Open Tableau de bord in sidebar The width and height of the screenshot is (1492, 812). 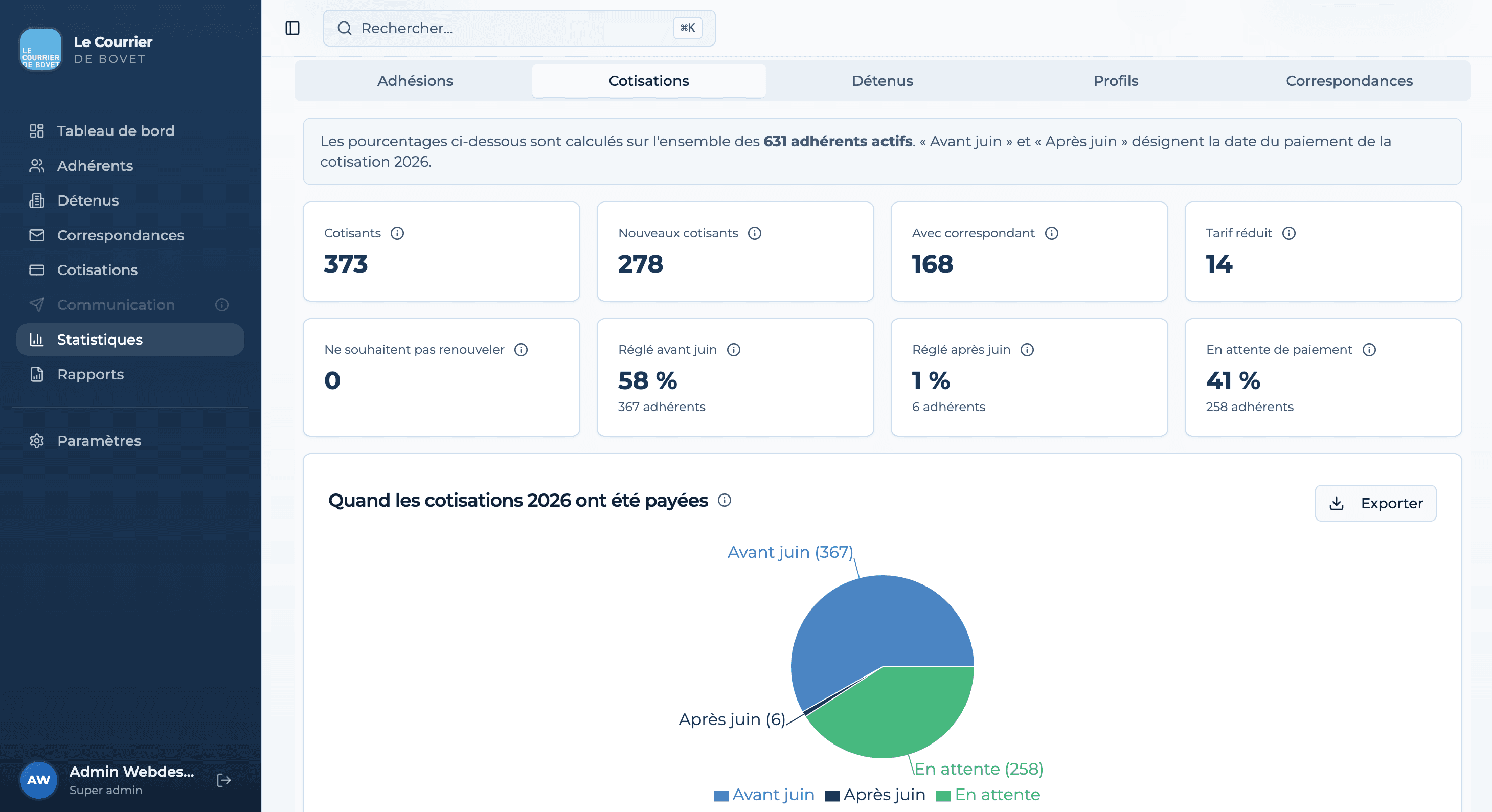pyautogui.click(x=130, y=131)
